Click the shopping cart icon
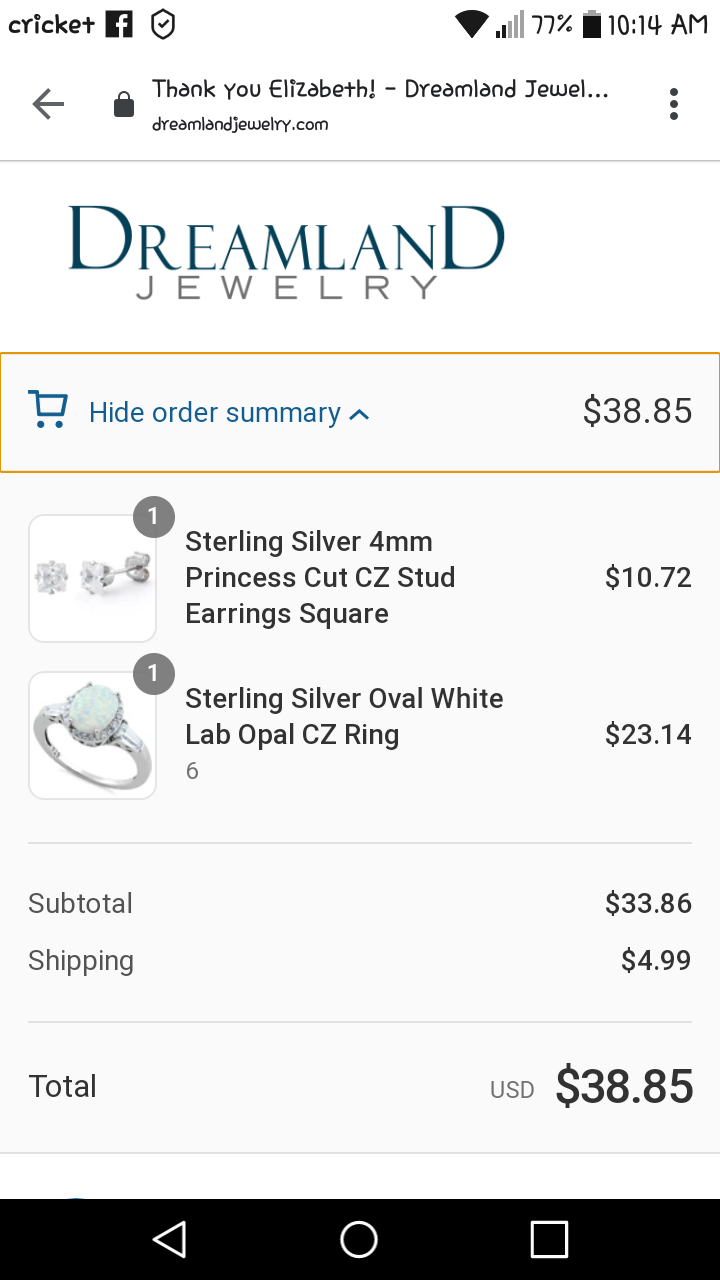Viewport: 720px width, 1280px height. 48,410
